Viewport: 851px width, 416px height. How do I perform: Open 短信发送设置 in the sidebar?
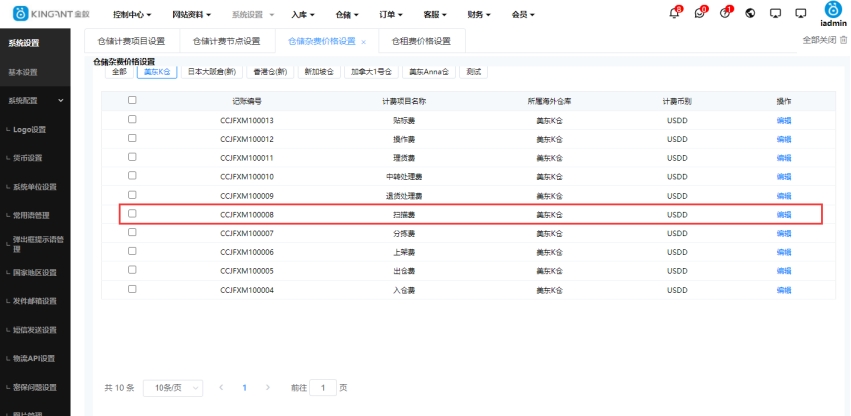tap(35, 330)
